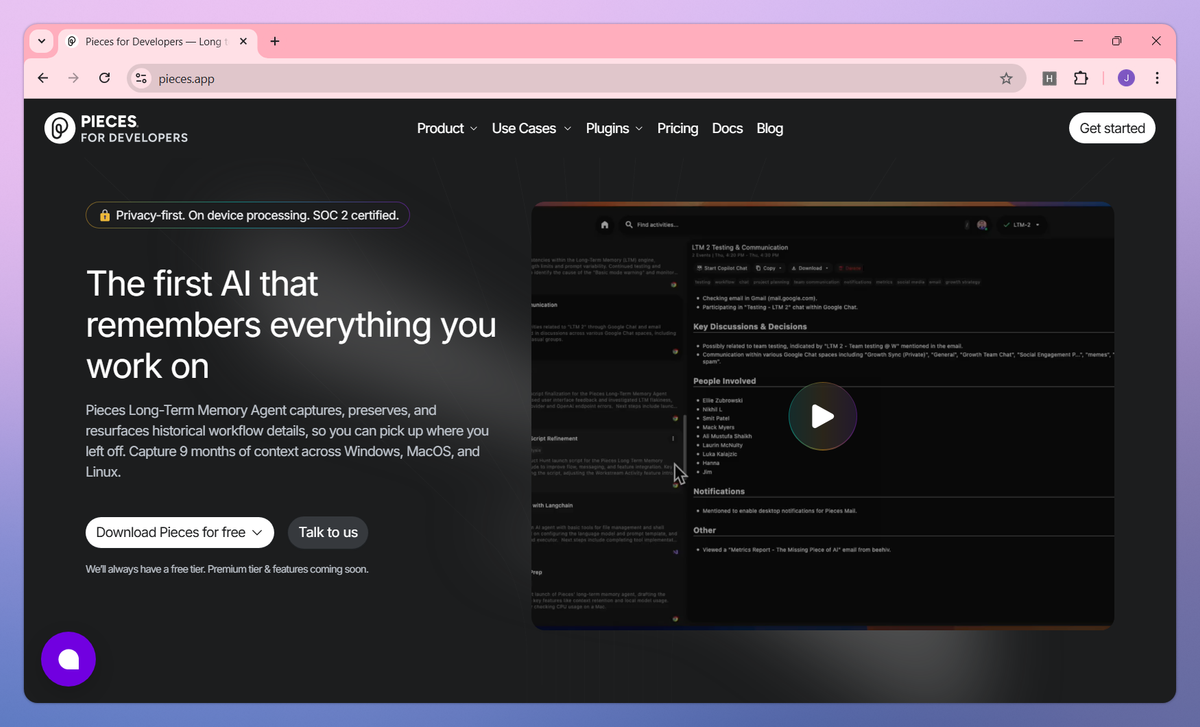This screenshot has width=1200, height=727.
Task: Click "Key Discussions & Decisions" heading in preview
Action: click(750, 326)
